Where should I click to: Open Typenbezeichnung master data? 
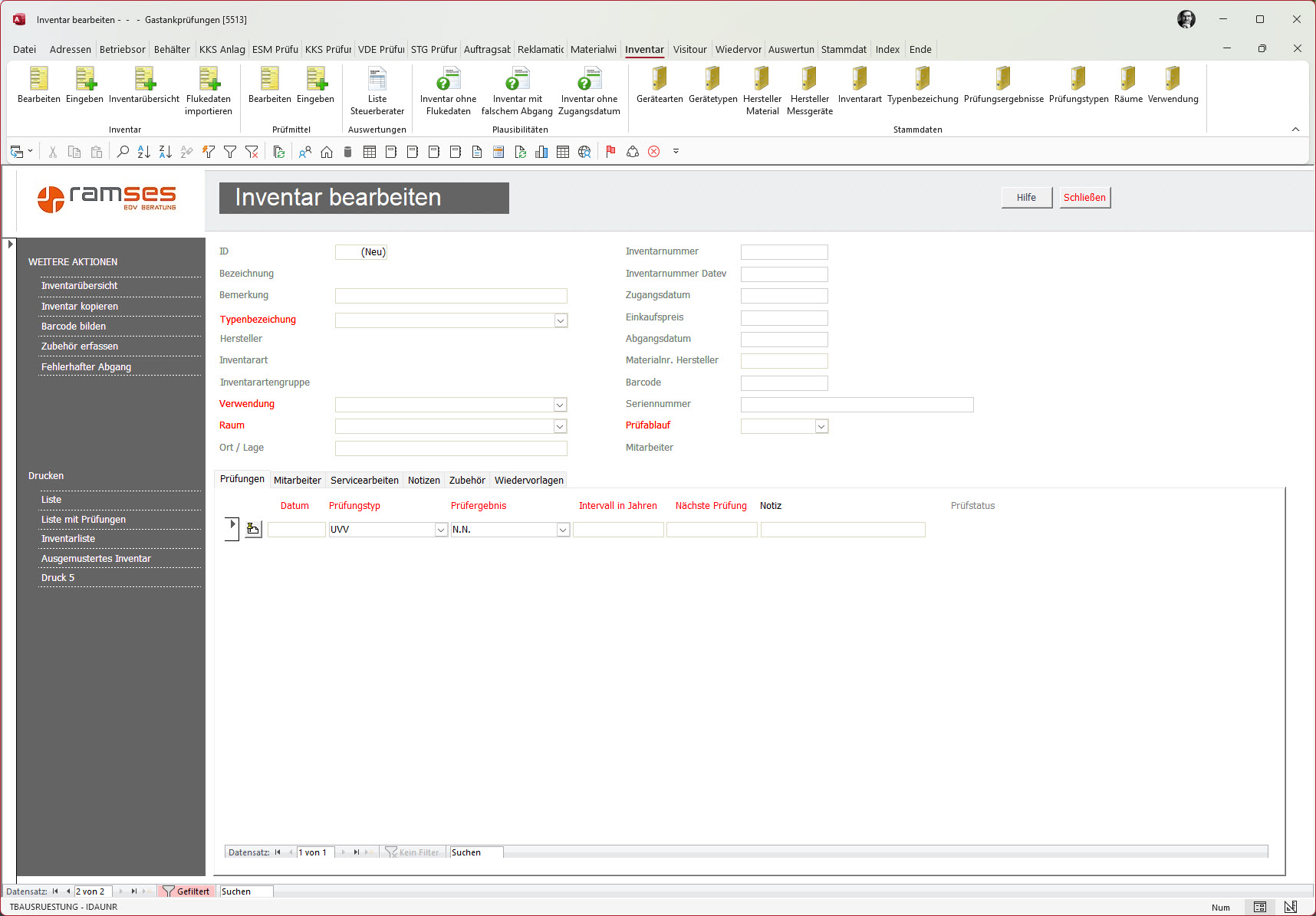(x=923, y=84)
